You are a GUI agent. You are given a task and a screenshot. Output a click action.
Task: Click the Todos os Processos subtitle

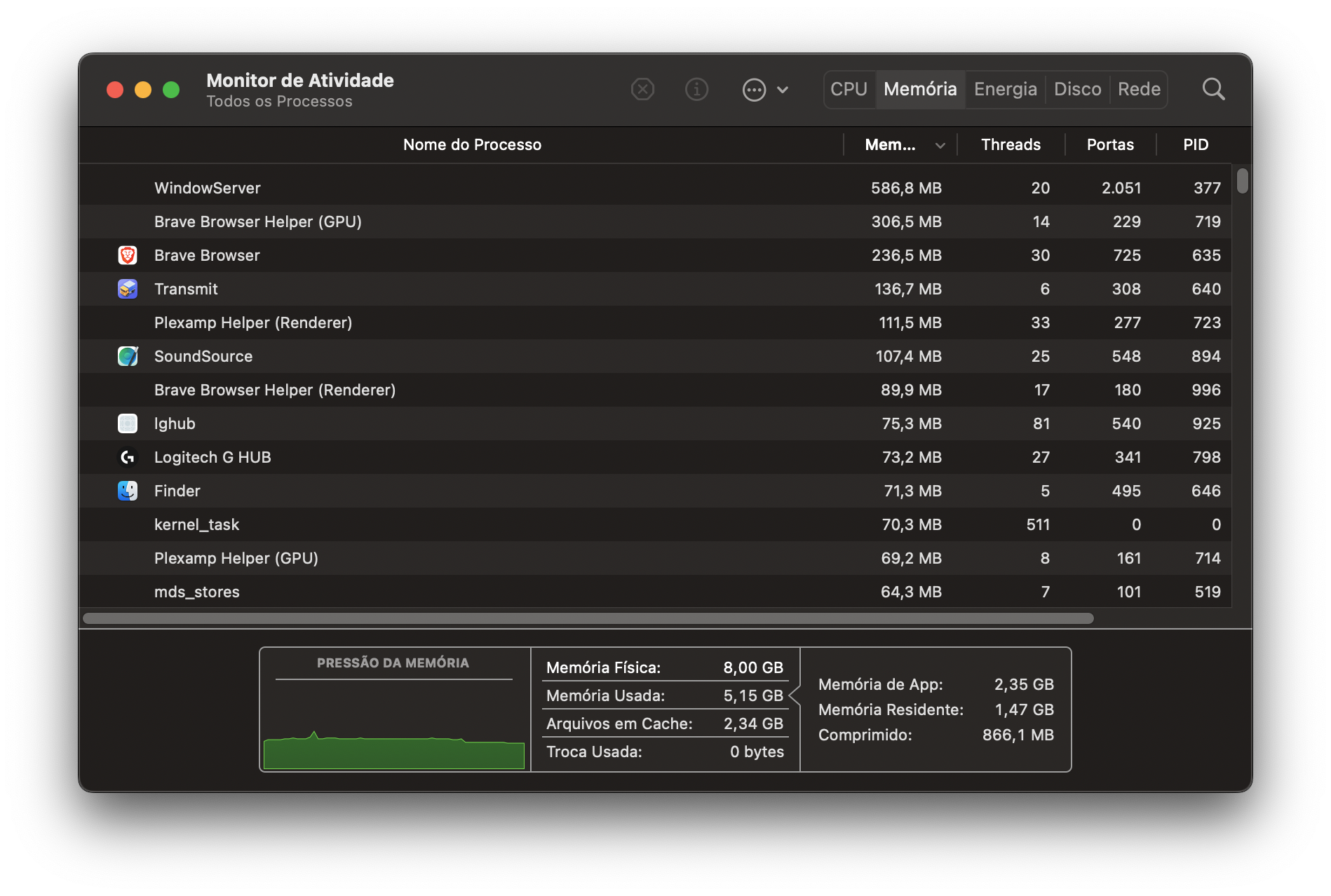[279, 102]
